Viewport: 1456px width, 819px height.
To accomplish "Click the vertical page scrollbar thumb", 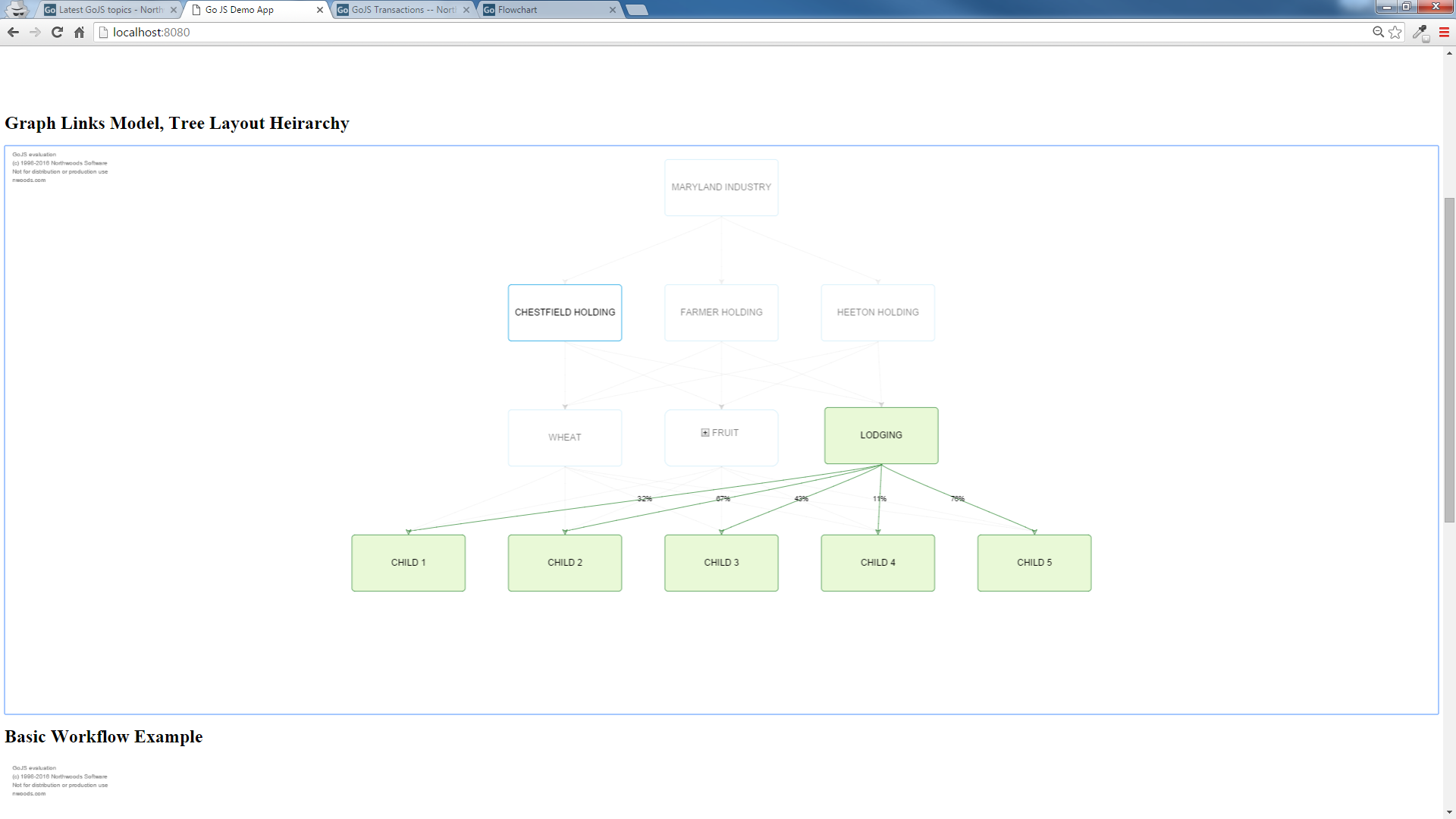I will 1449,360.
